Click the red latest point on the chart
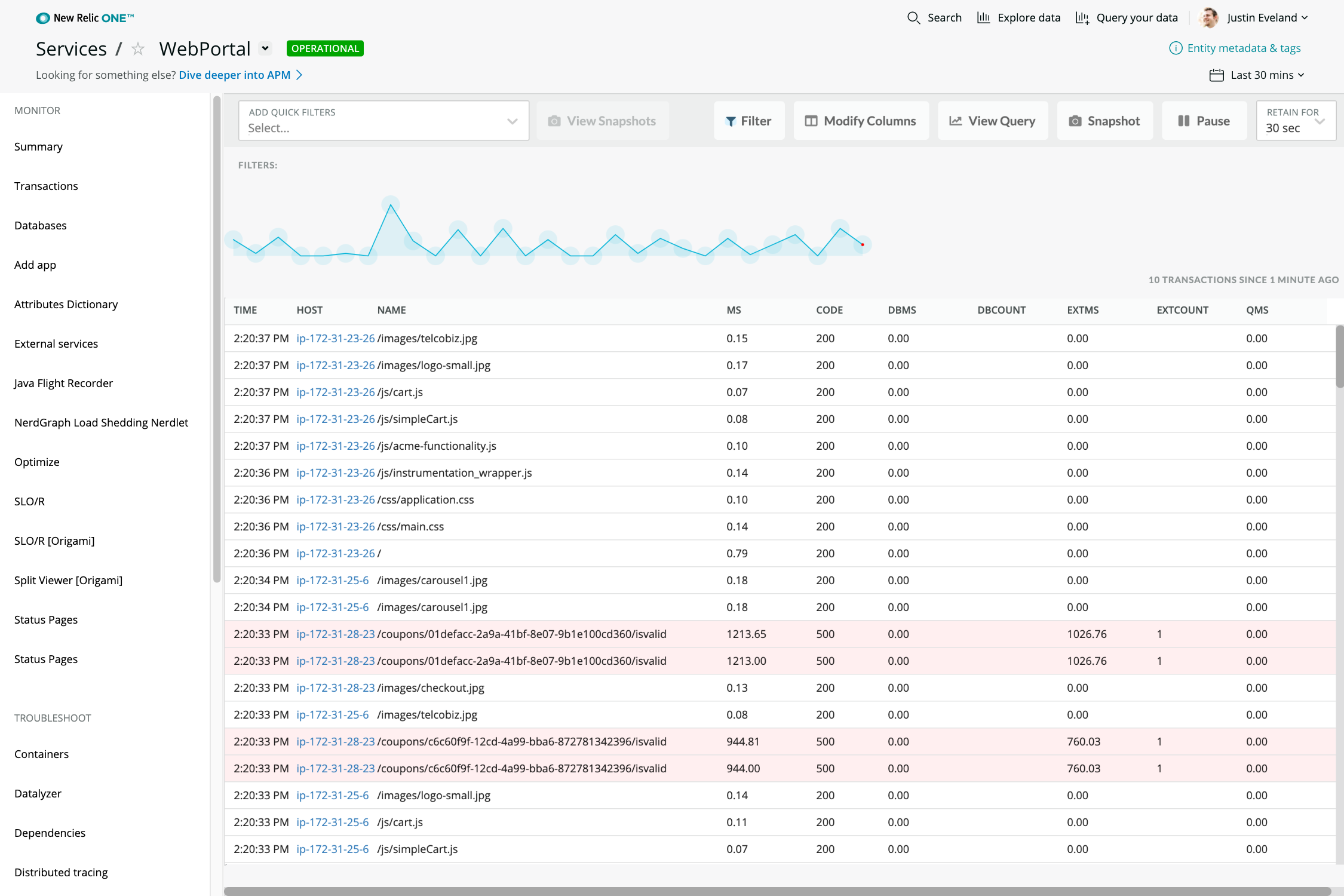 point(863,244)
